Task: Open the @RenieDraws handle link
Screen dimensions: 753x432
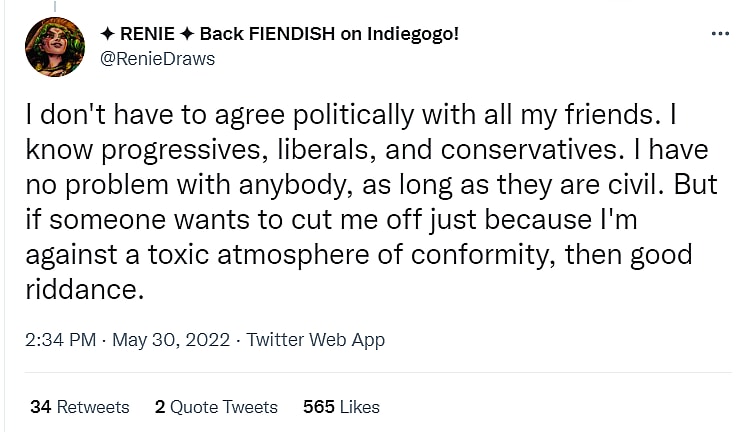Action: point(157,59)
